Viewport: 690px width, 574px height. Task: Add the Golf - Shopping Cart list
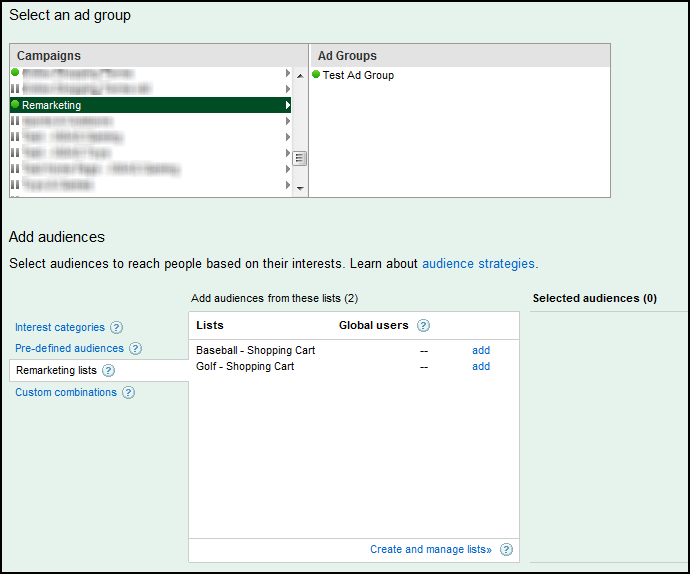tap(481, 366)
